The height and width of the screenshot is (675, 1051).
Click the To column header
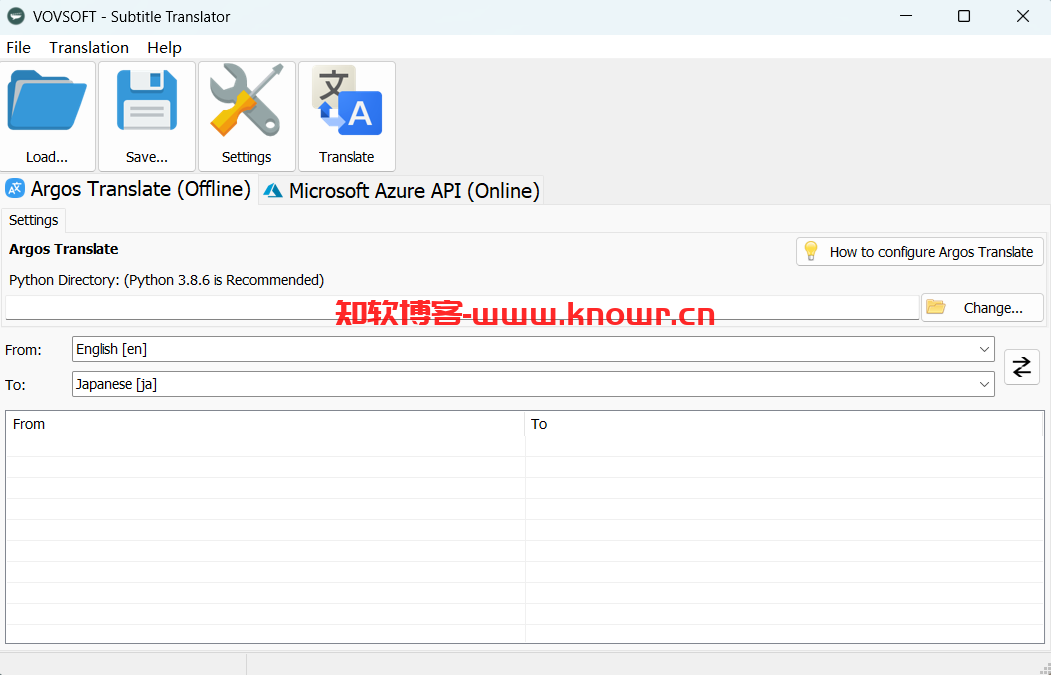pyautogui.click(x=784, y=424)
